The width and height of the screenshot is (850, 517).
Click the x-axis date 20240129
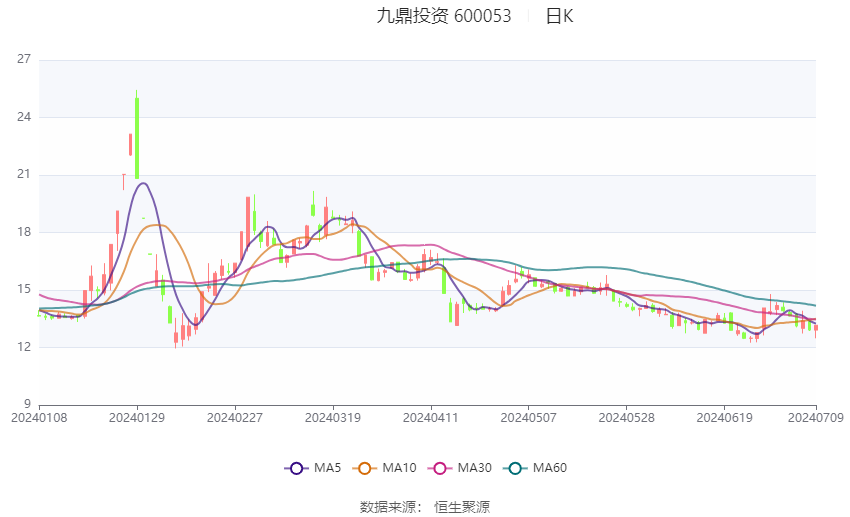tap(137, 418)
